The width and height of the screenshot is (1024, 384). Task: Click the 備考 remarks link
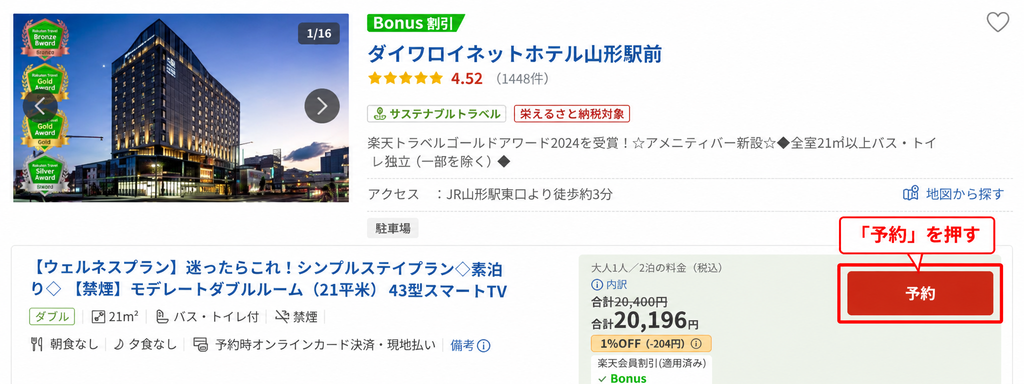(462, 345)
